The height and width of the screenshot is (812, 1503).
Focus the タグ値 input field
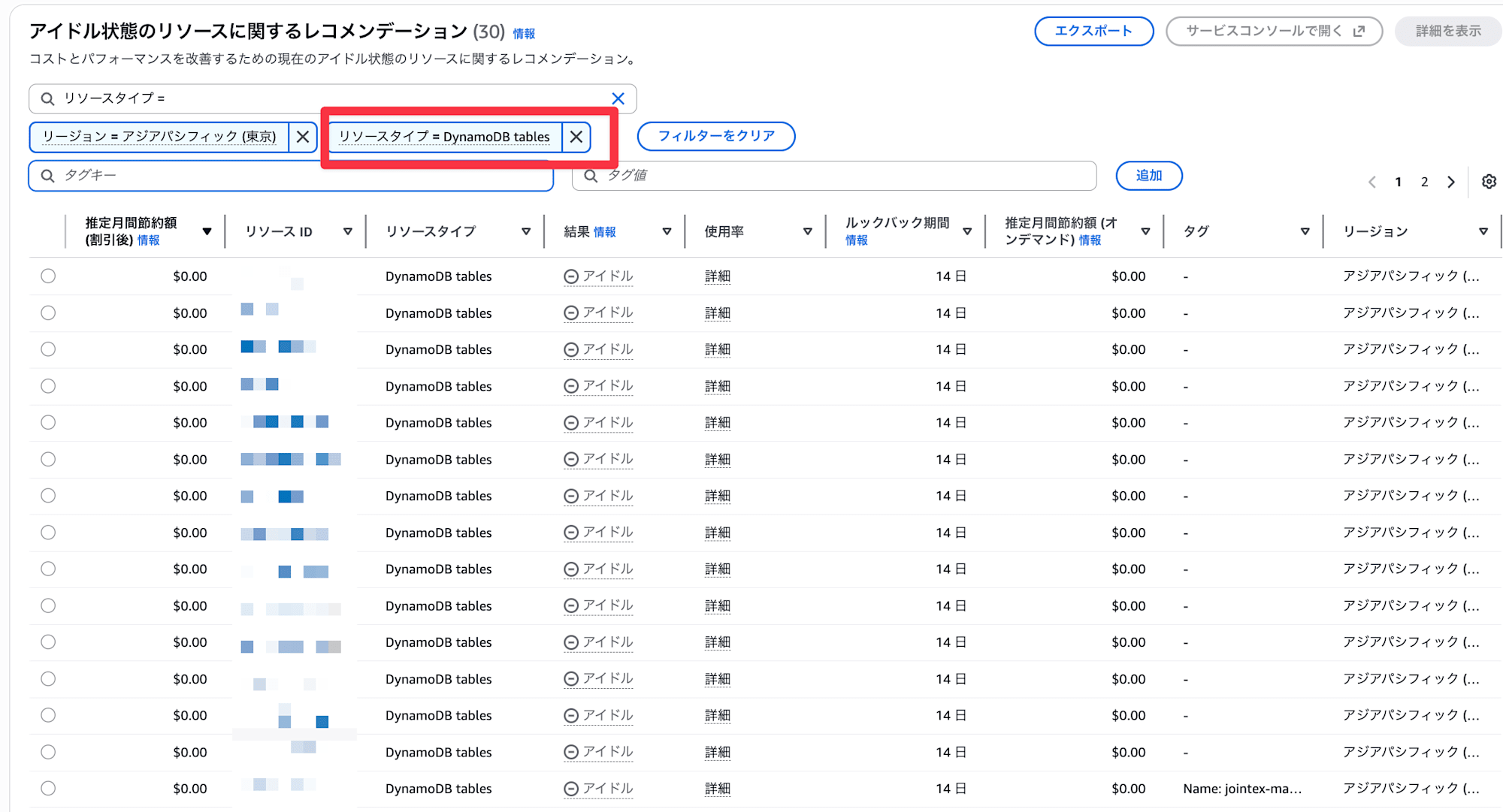click(834, 176)
